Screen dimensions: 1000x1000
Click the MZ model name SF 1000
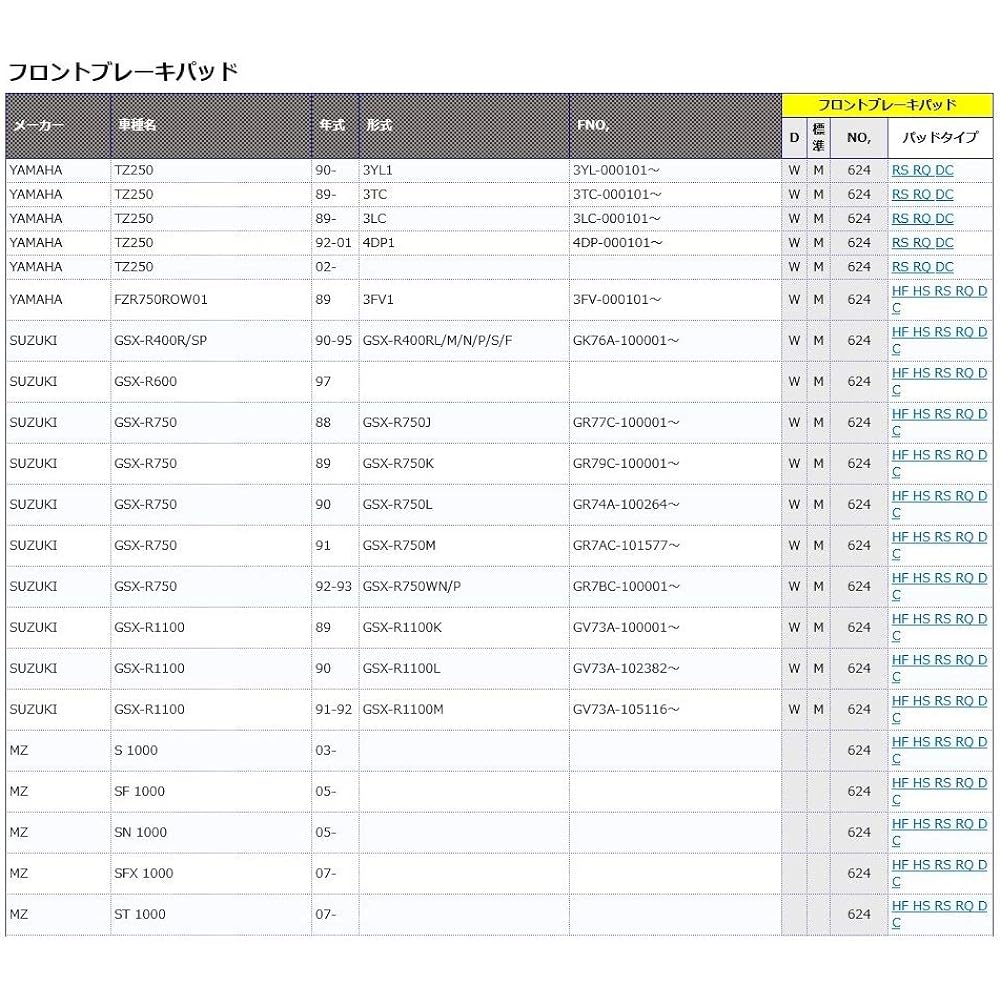pyautogui.click(x=139, y=791)
